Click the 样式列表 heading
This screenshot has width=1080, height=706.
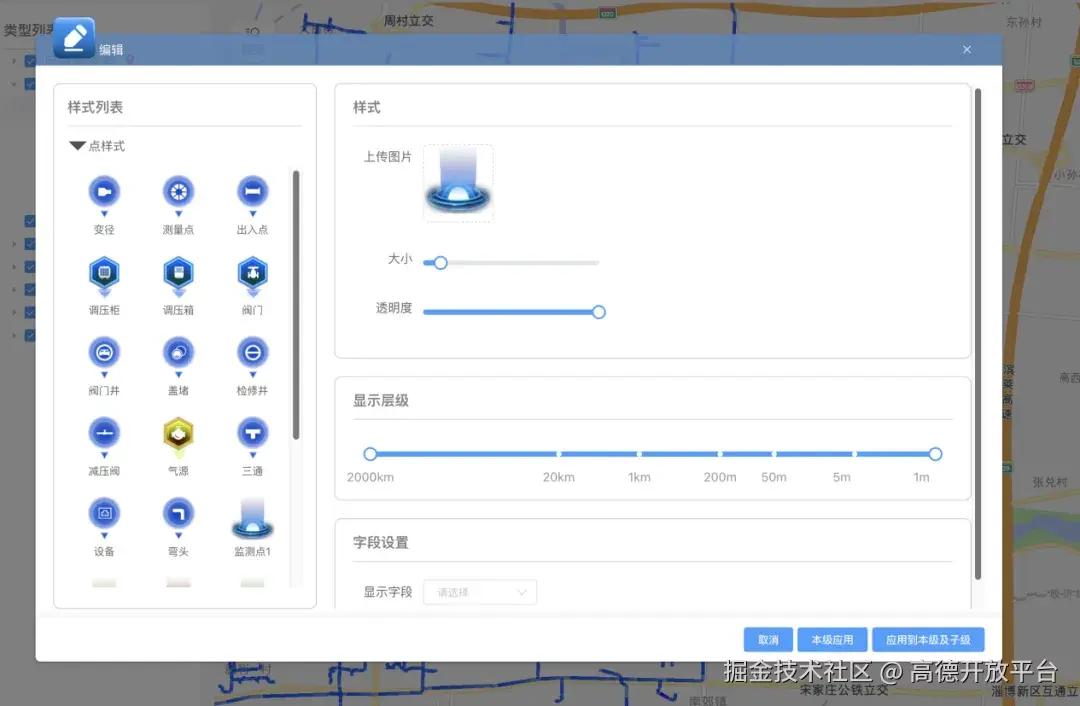click(x=95, y=107)
